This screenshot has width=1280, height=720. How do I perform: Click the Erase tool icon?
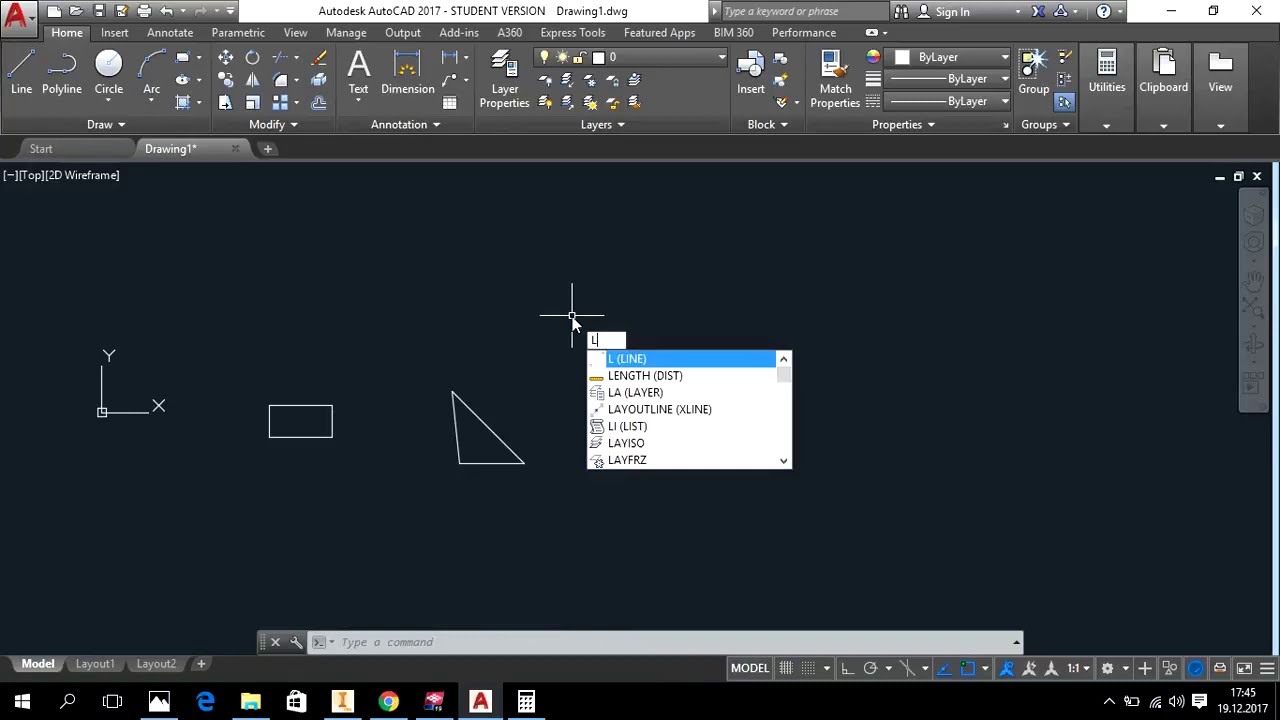click(x=319, y=58)
